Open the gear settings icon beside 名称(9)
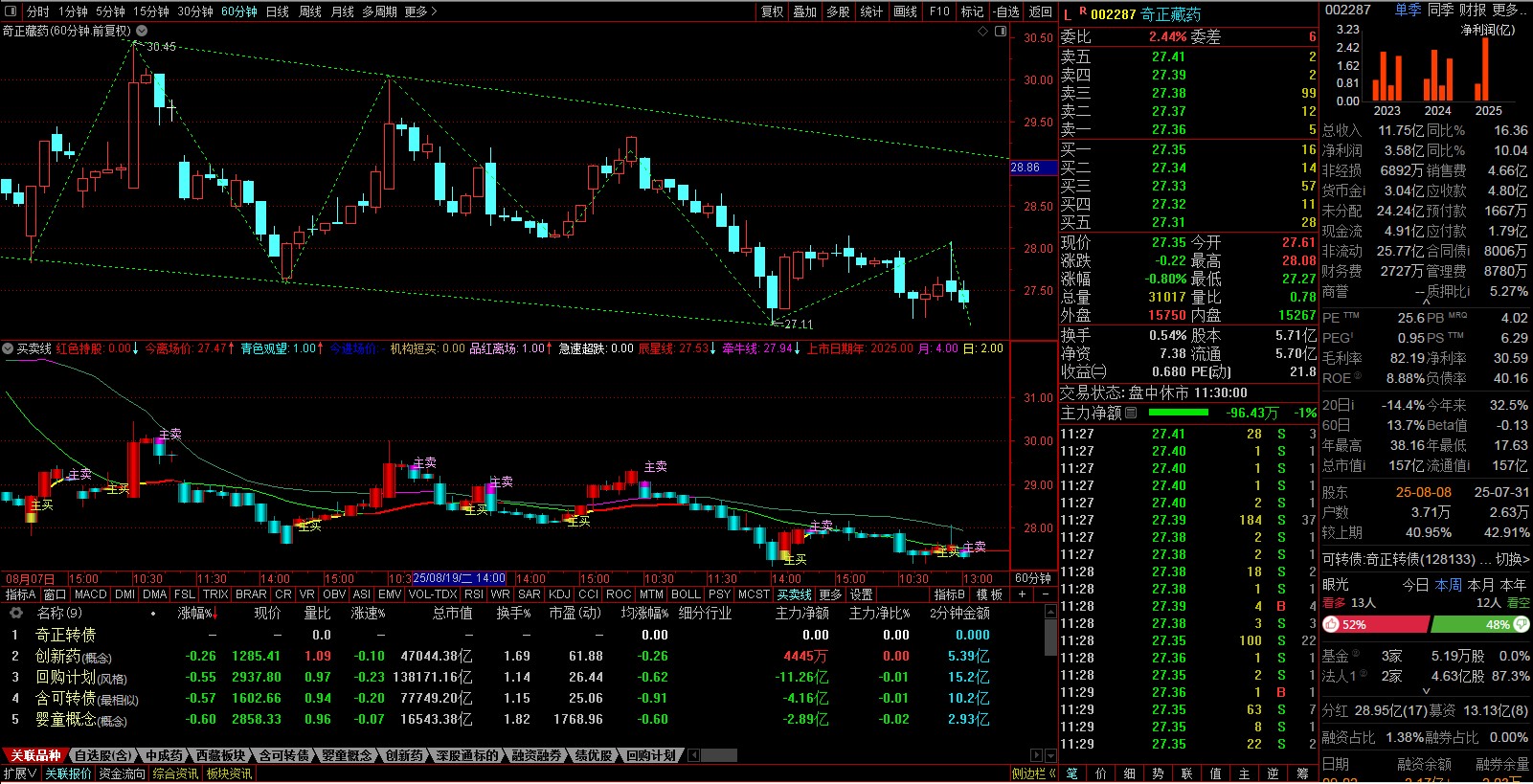Screen dimensions: 1533x784 click(15, 613)
